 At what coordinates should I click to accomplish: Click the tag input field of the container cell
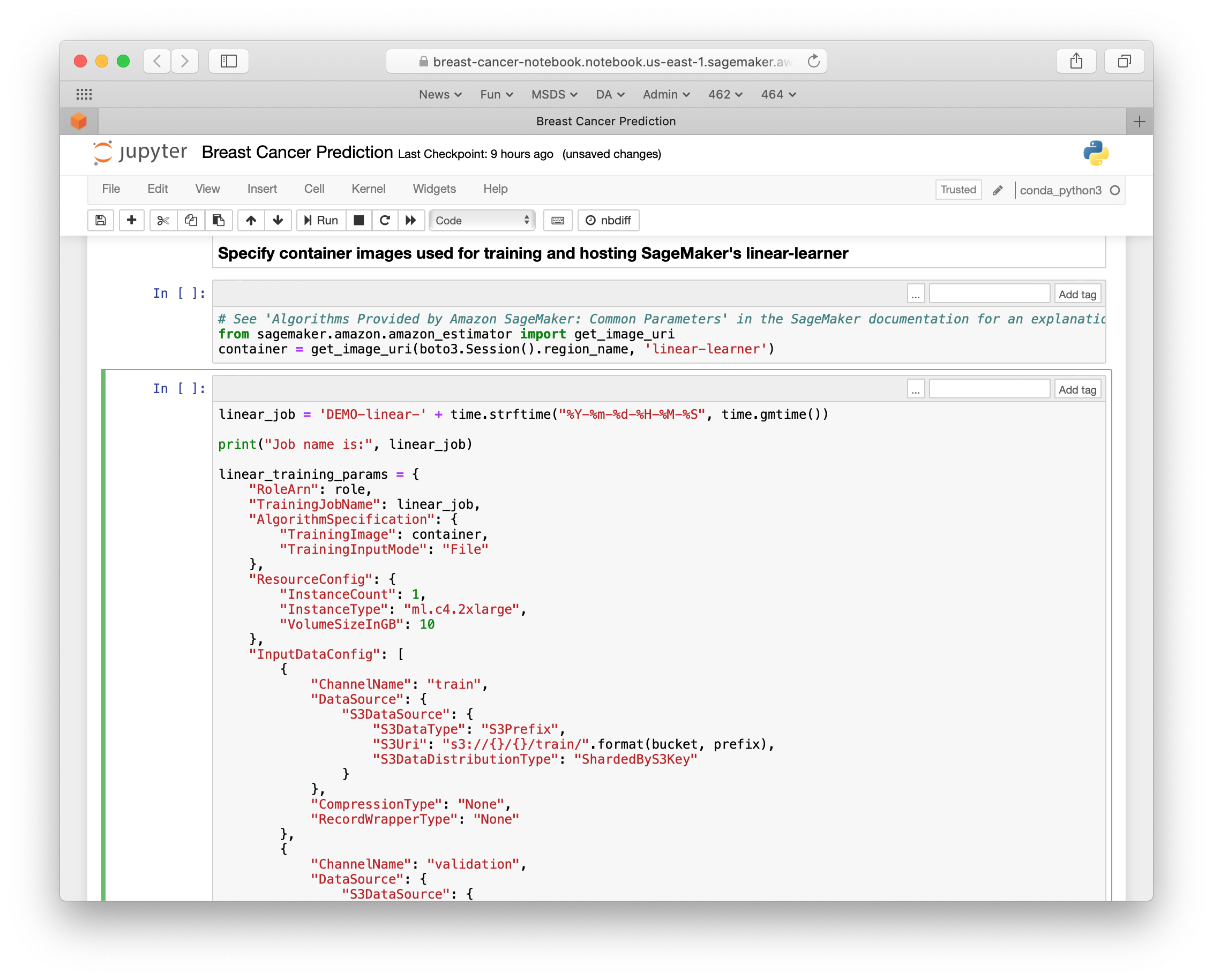990,294
